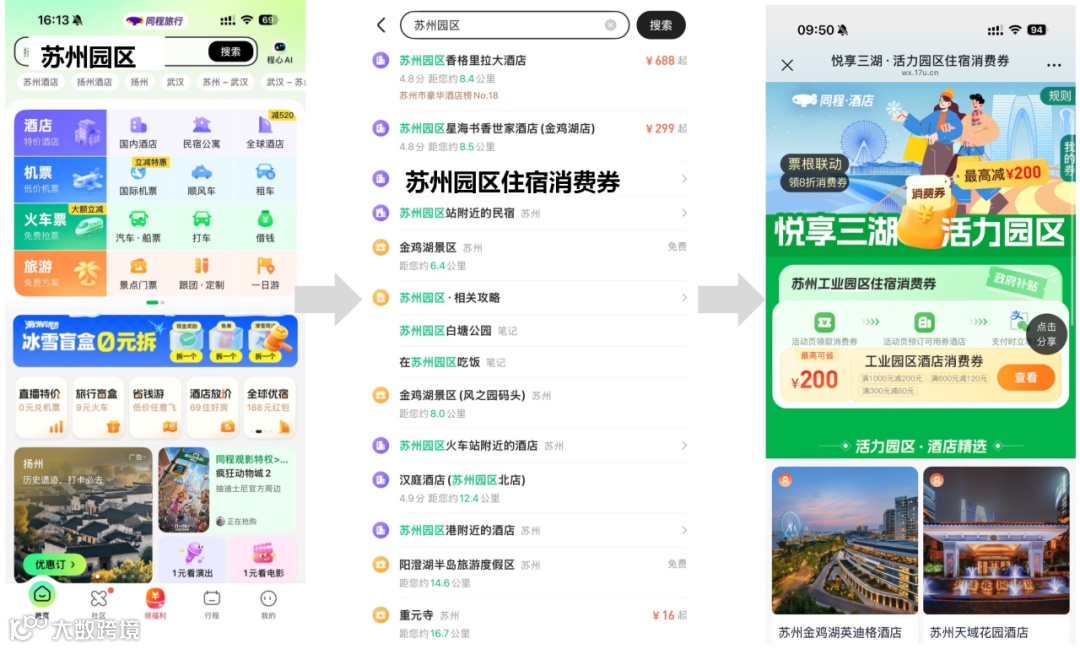1080x649 pixels.
Task: Tap the 机票 category tile
Action: tap(61, 179)
